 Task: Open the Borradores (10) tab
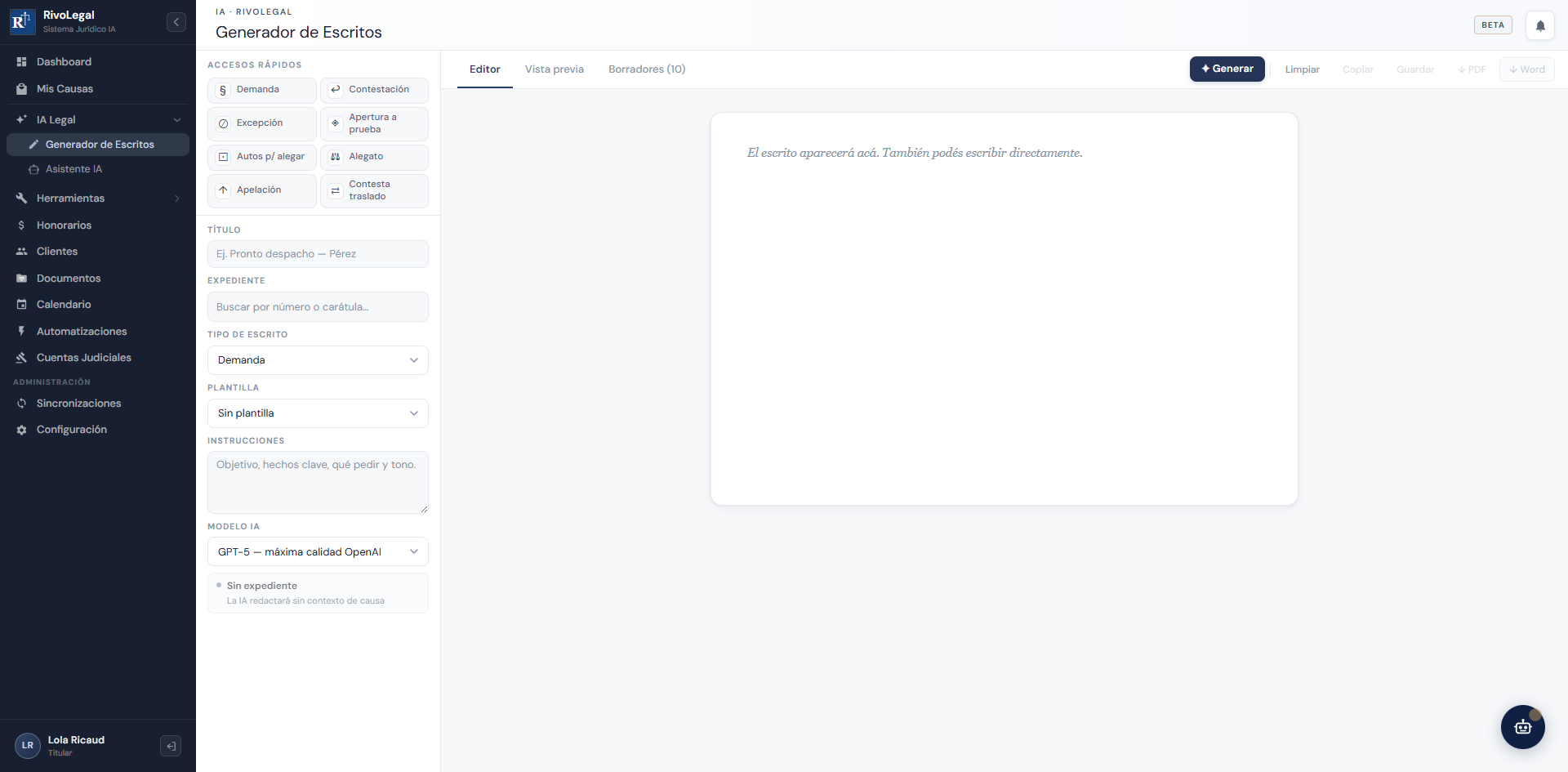(647, 69)
